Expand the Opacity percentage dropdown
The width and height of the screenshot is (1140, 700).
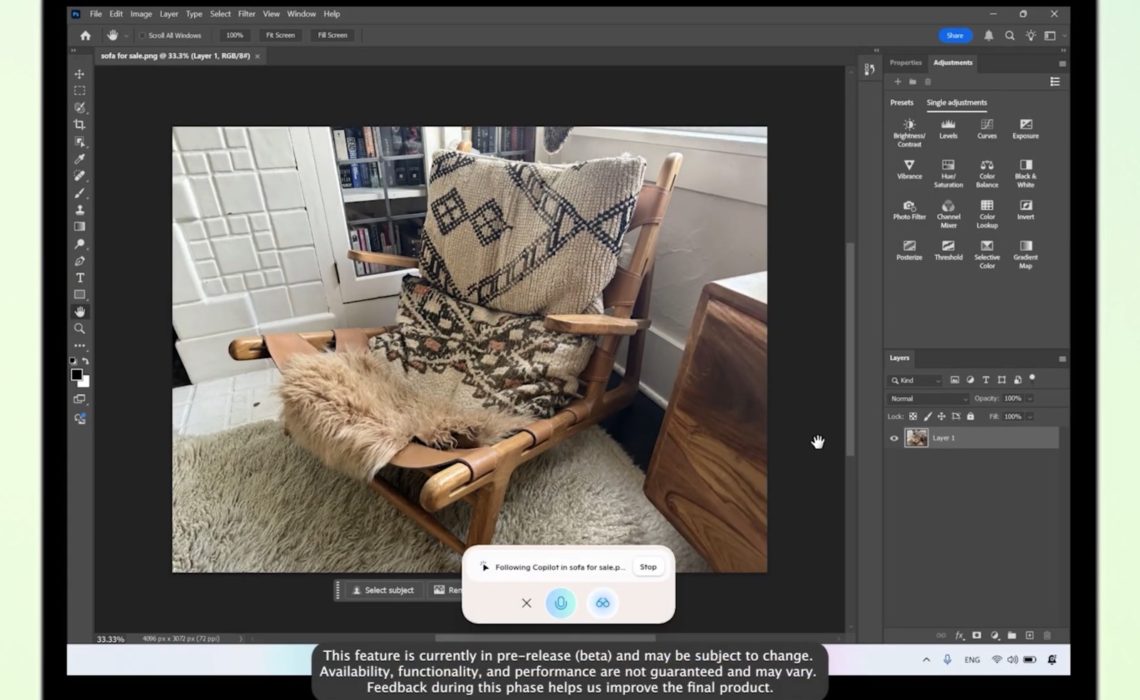tap(1029, 398)
